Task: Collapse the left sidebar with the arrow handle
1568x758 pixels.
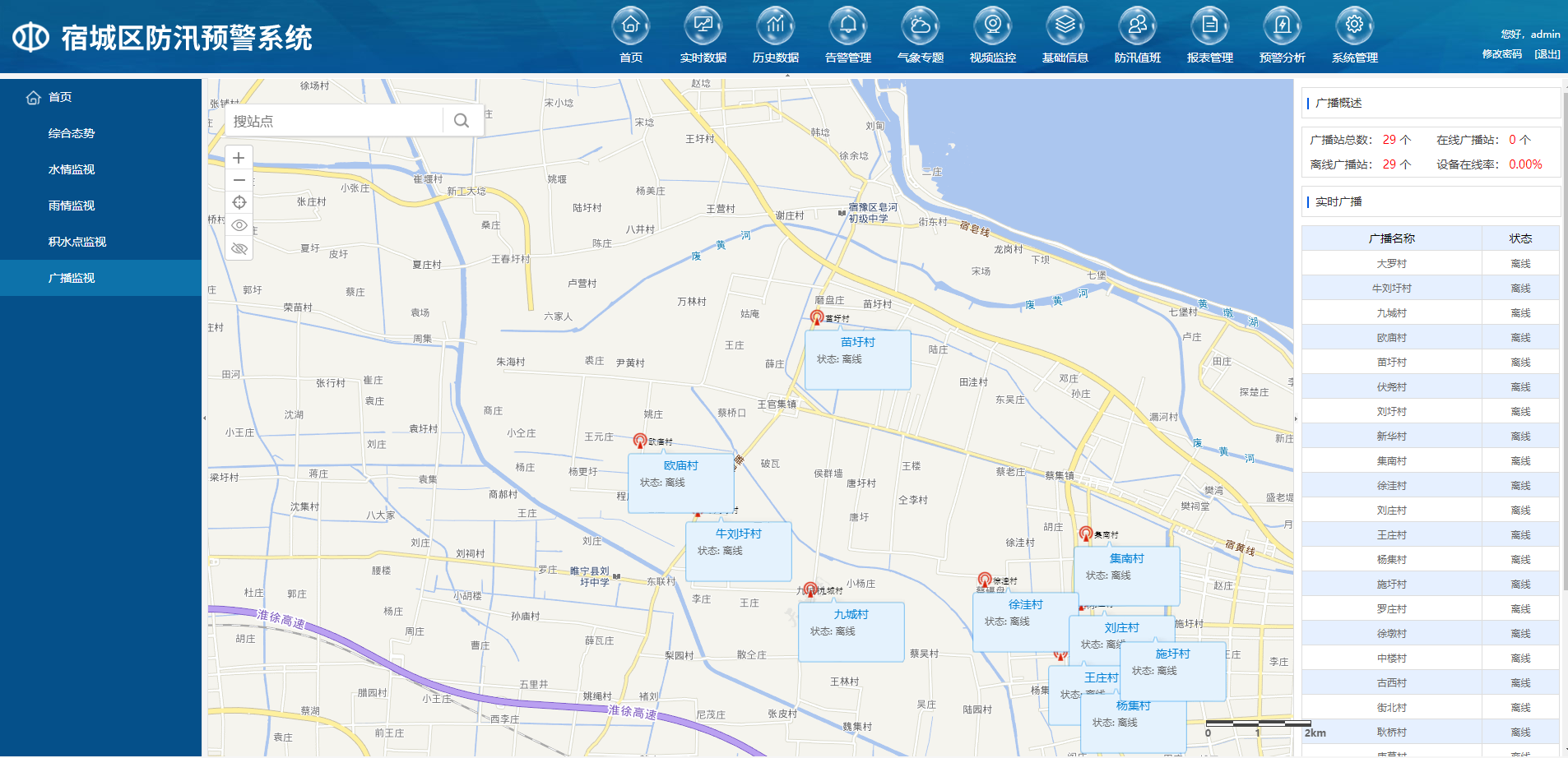Action: 205,418
